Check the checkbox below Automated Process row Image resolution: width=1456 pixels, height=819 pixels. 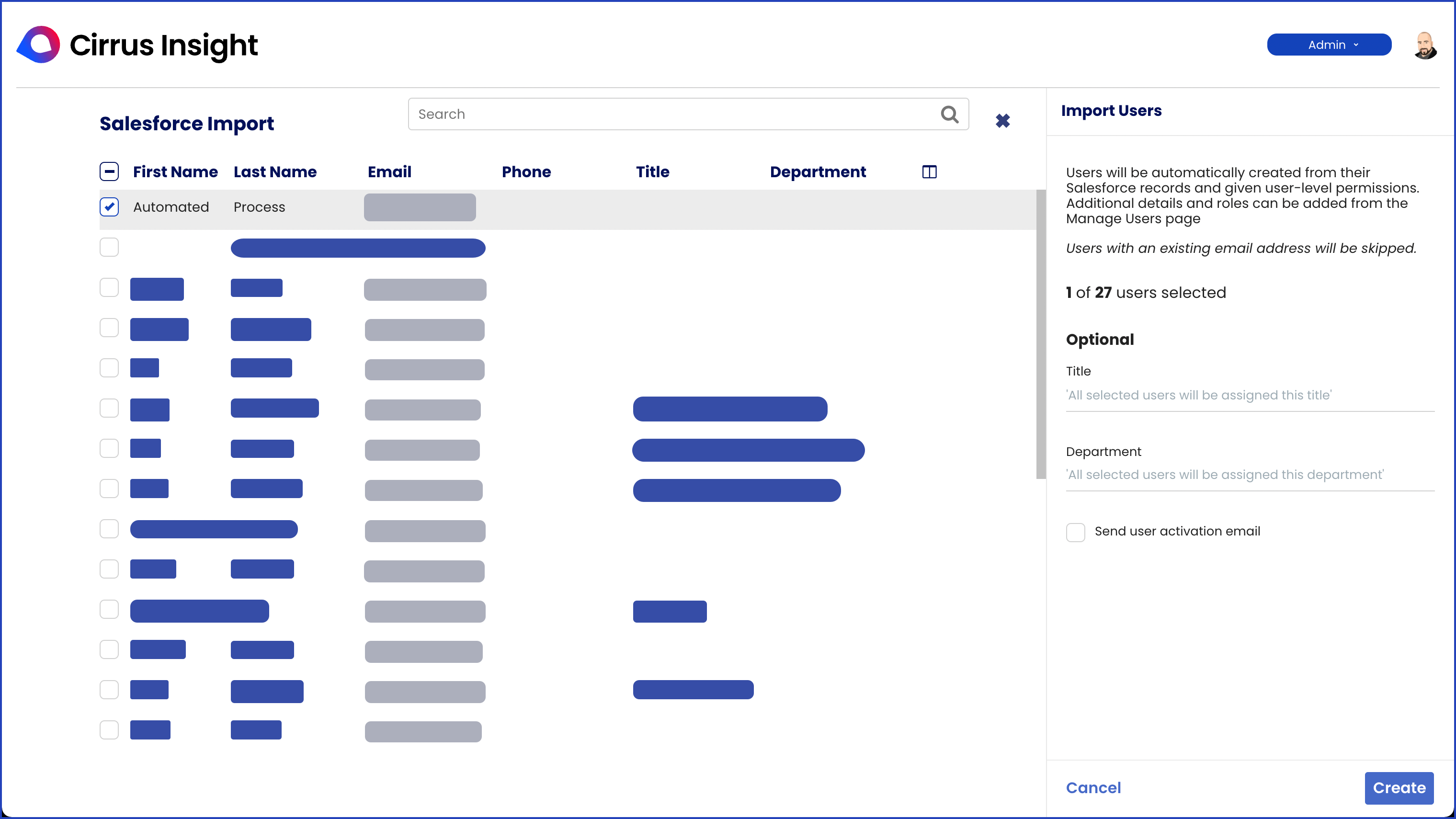pos(109,247)
